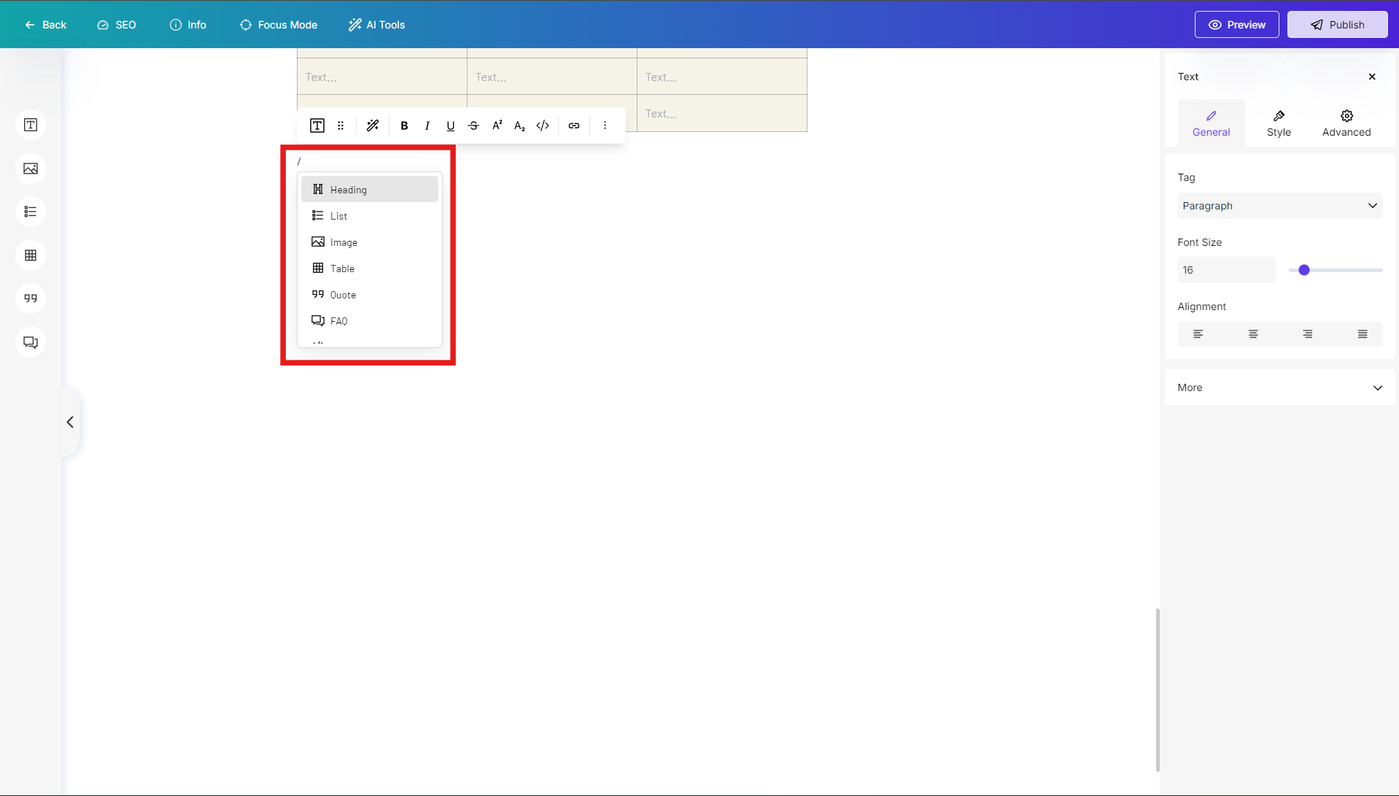Open the Preview button
The width and height of the screenshot is (1399, 796).
click(x=1237, y=25)
